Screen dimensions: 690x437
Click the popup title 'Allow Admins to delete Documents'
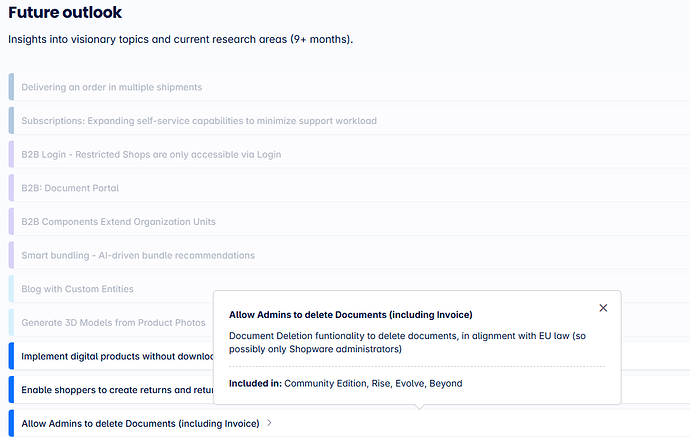(351, 315)
